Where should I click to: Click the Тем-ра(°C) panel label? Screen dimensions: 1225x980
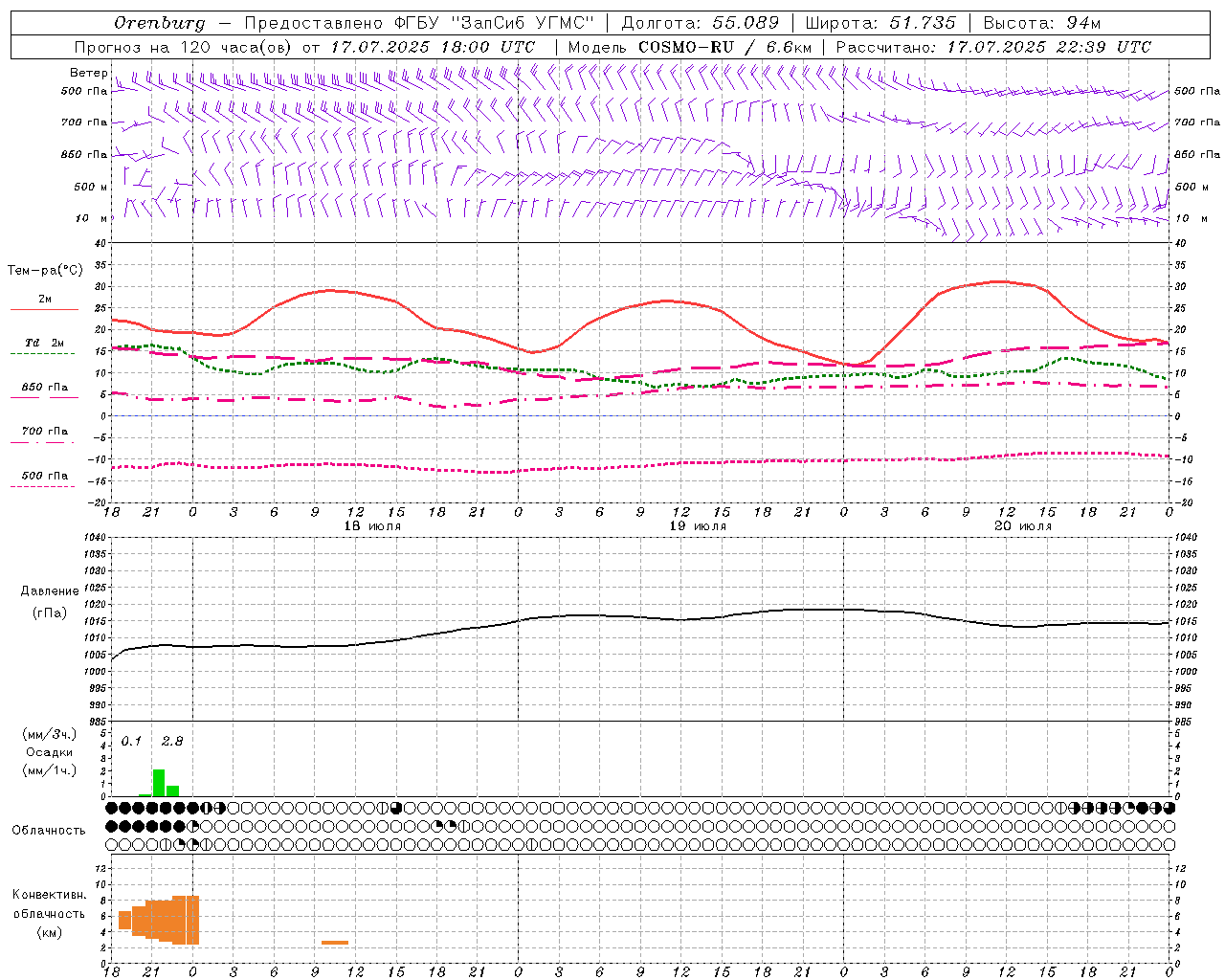tap(45, 271)
